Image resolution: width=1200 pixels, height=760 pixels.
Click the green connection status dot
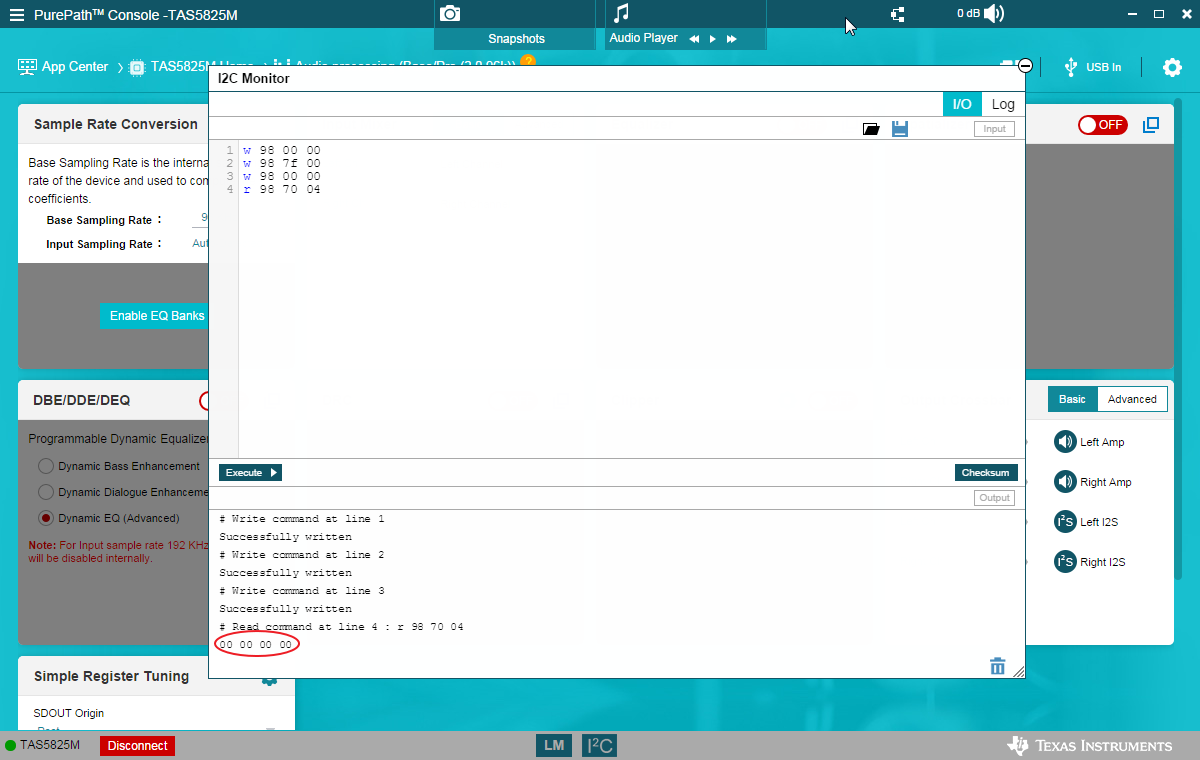[x=10, y=746]
